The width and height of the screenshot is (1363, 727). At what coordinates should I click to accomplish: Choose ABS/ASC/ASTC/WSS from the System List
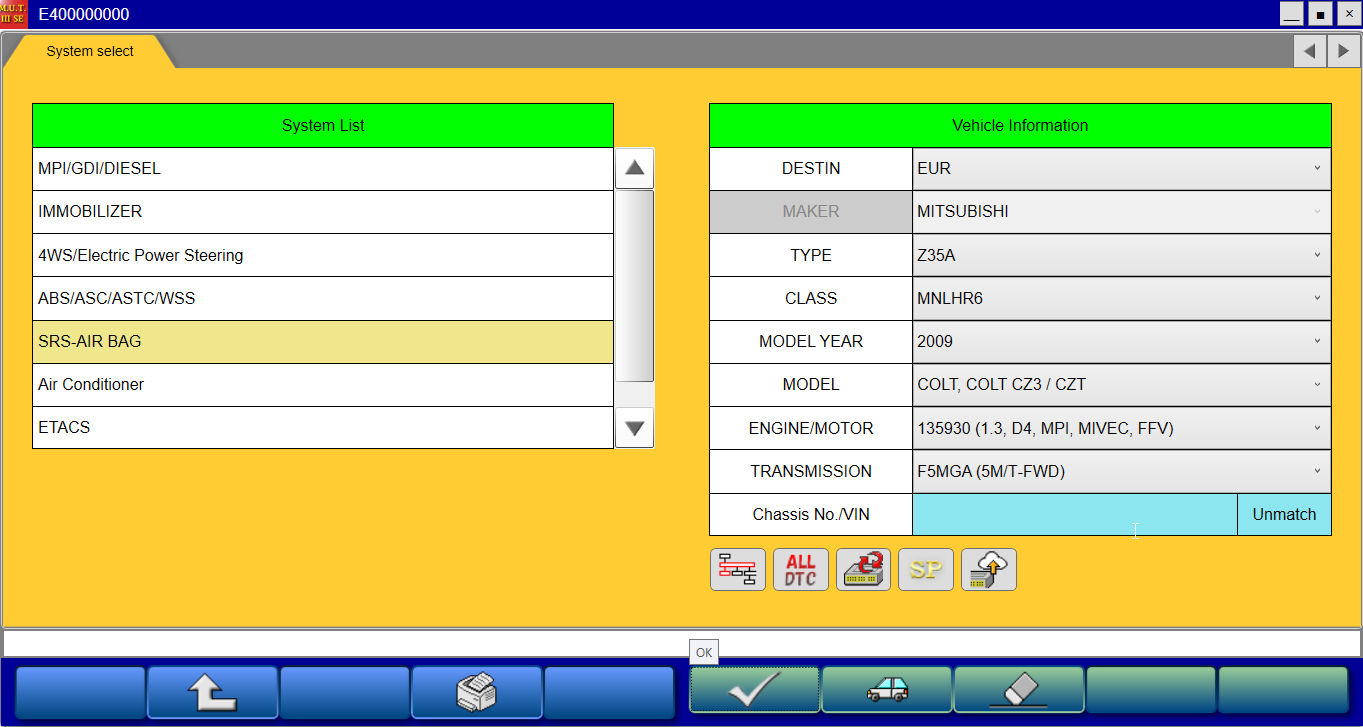[x=322, y=299]
